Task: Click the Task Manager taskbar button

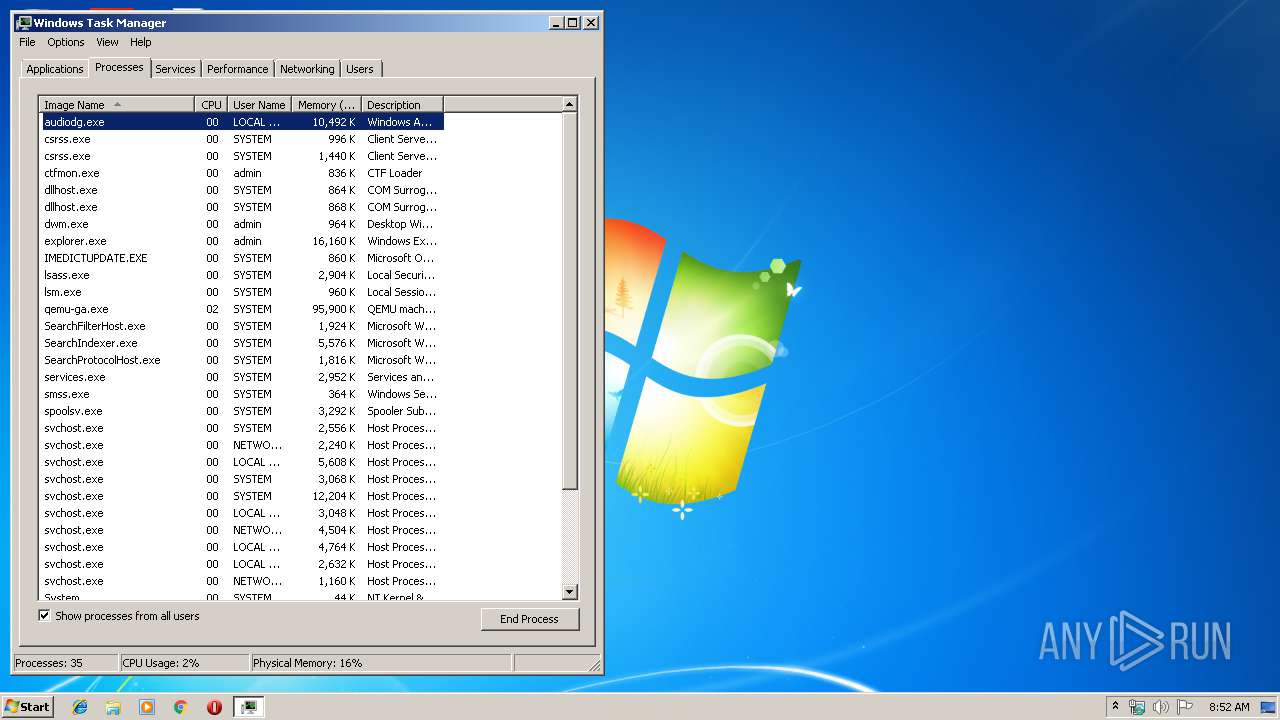Action: (249, 707)
